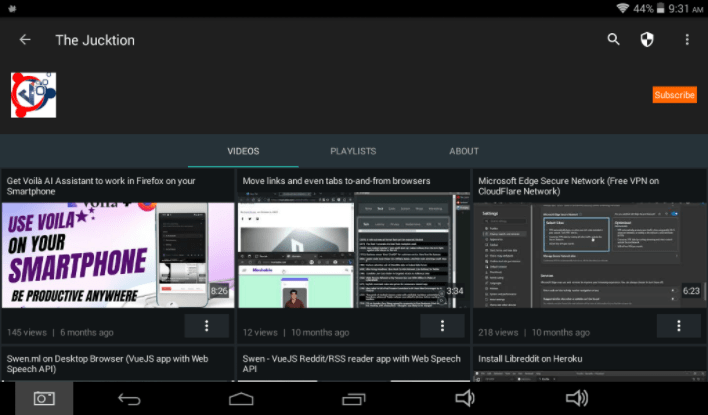Open the About tab
The height and width of the screenshot is (415, 708).
(464, 151)
